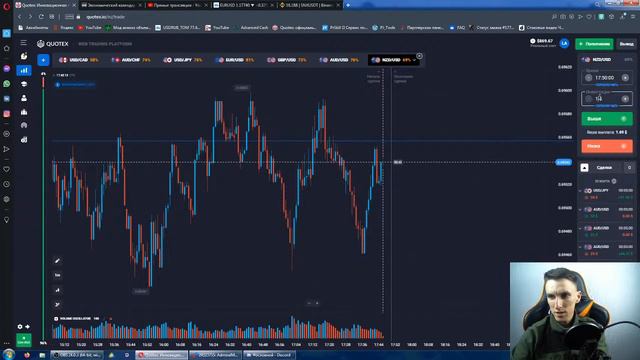Viewport: 640px width, 360px height.
Task: Expand the last AUD/USD trade entry
Action: click(607, 250)
